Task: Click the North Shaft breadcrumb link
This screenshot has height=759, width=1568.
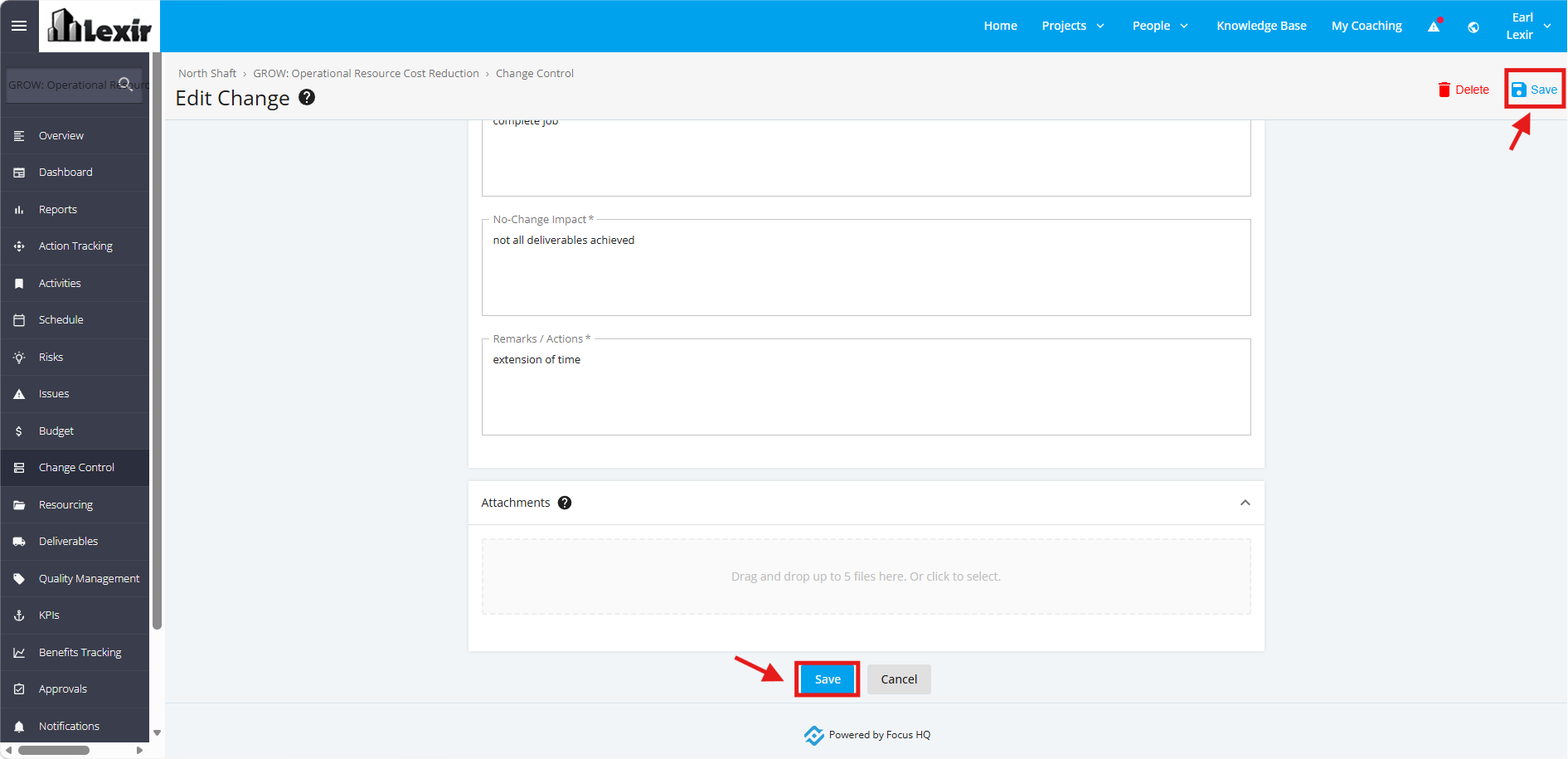Action: [x=207, y=73]
